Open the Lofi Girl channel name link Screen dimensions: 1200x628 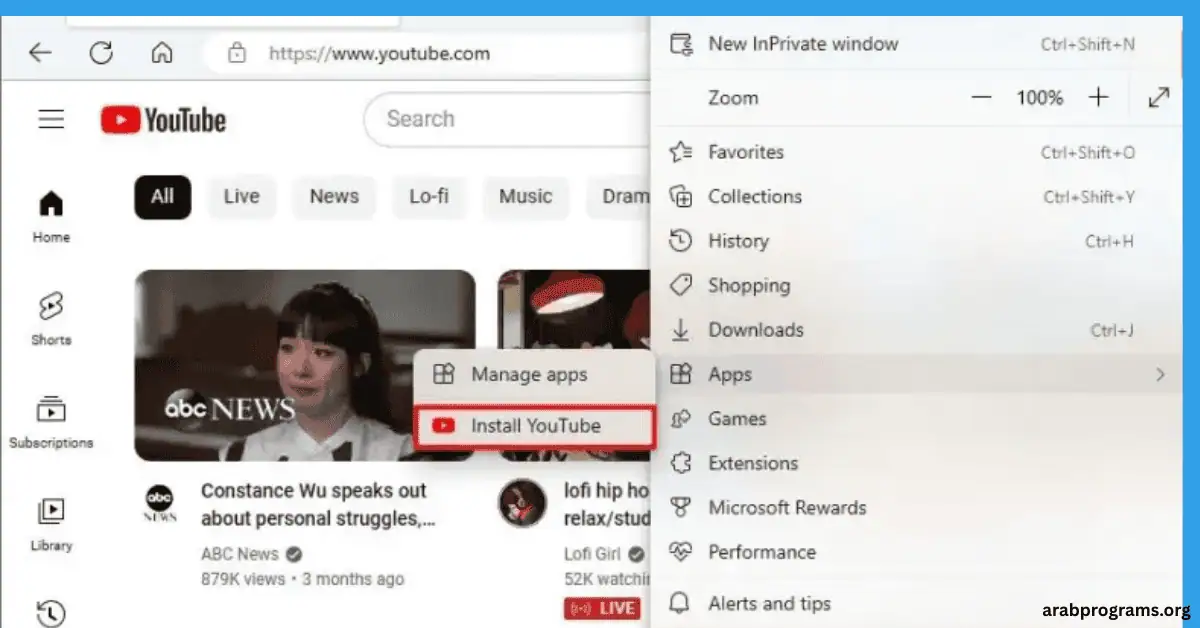tap(593, 554)
